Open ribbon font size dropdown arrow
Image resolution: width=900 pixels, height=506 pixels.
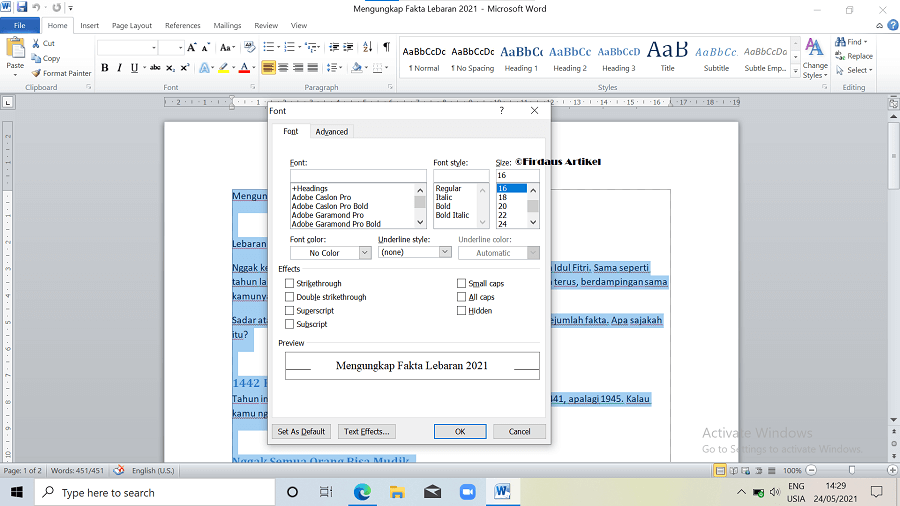(180, 48)
